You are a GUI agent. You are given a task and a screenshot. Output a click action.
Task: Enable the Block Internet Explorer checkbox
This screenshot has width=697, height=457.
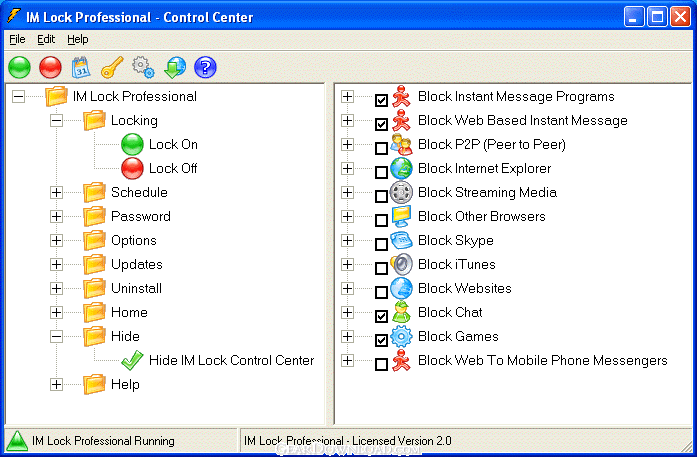pyautogui.click(x=381, y=172)
